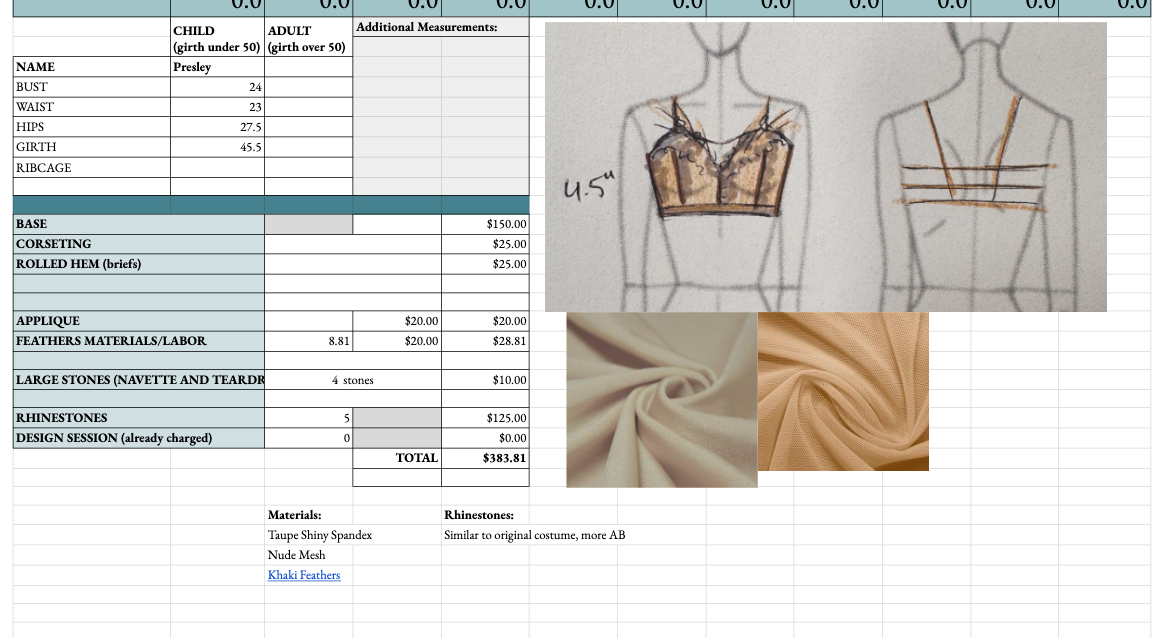
Task: Select the design session $0.00 cell
Action: [x=485, y=438]
